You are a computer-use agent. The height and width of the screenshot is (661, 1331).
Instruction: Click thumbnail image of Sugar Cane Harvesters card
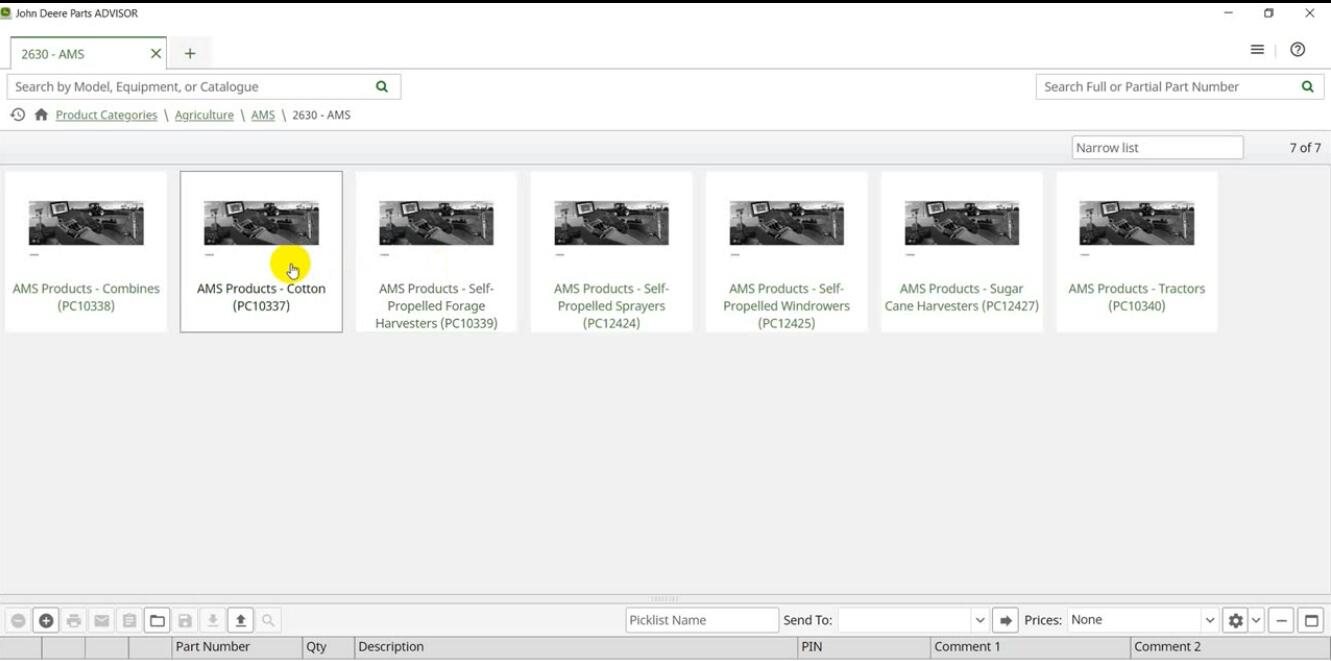click(x=962, y=223)
